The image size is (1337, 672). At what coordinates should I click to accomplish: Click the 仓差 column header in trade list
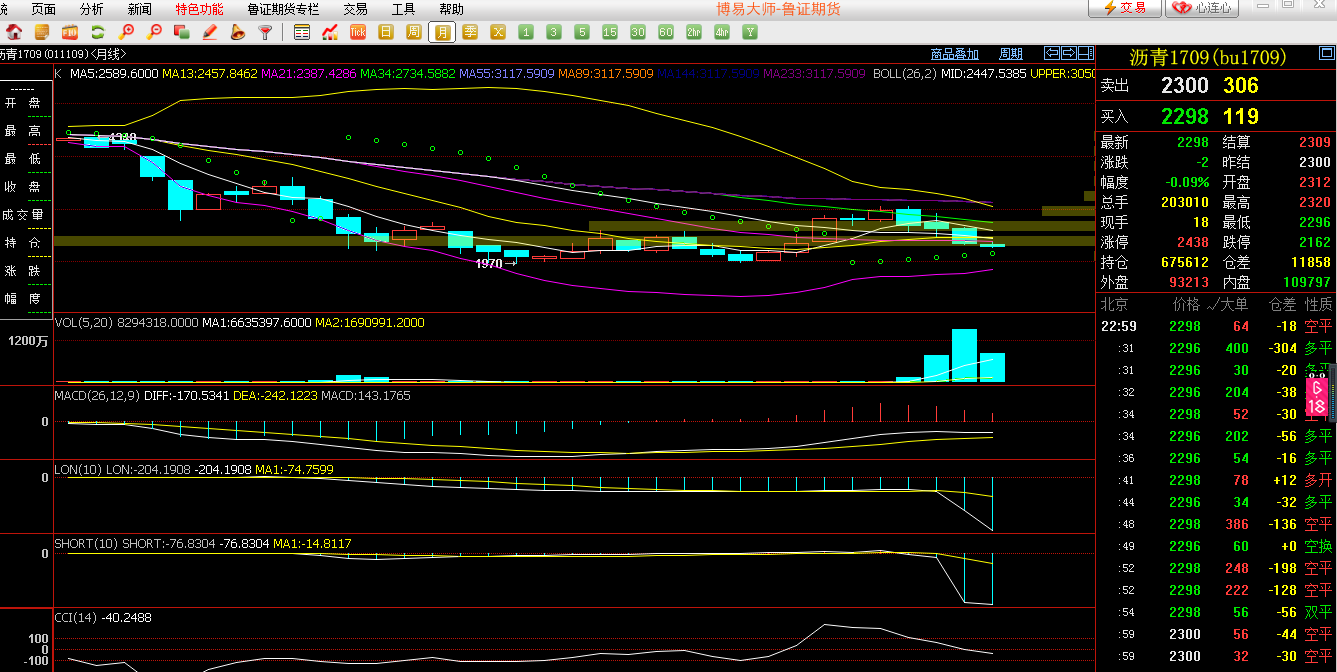[1283, 304]
